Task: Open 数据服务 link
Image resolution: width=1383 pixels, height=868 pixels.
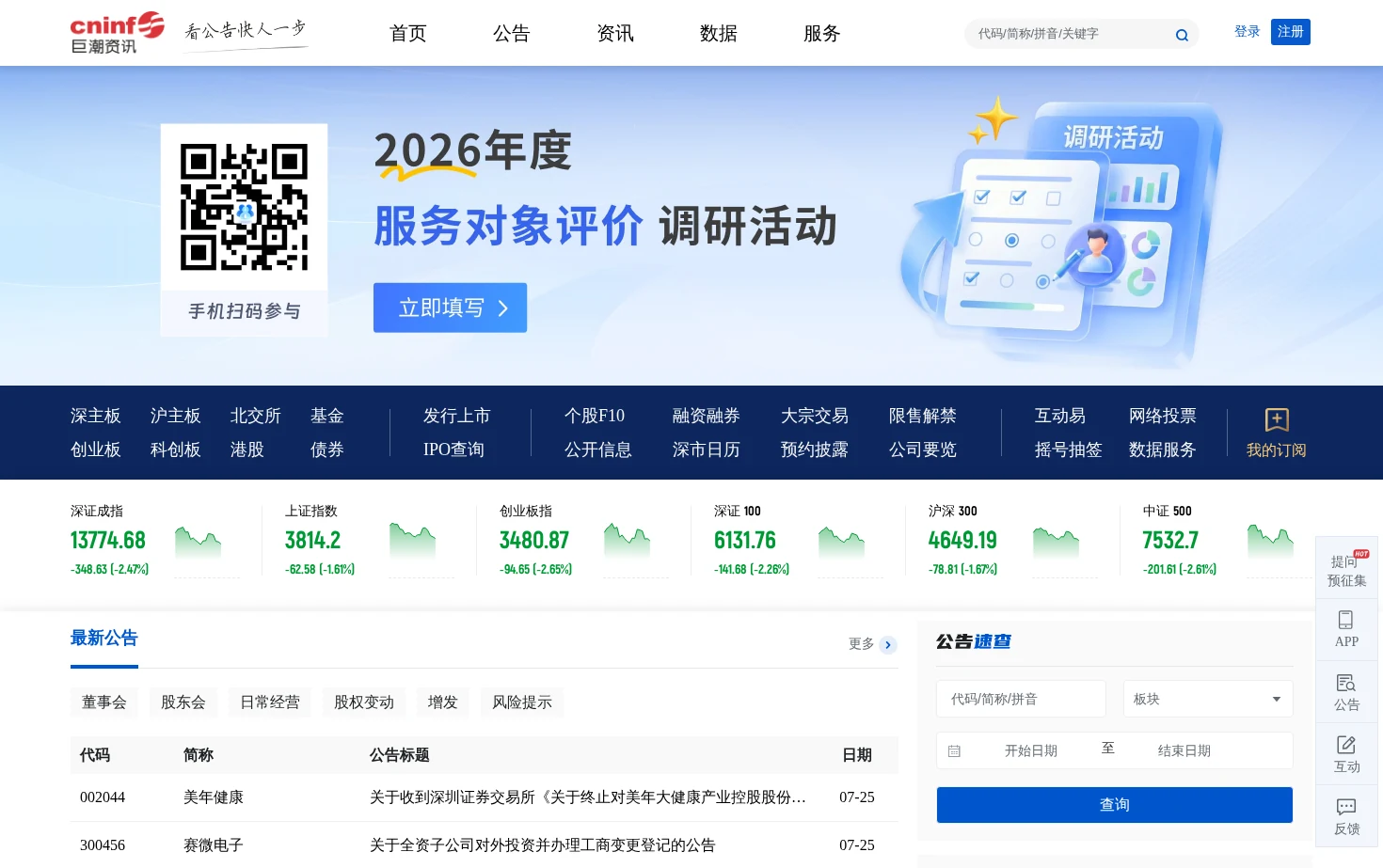Action: coord(1163,450)
